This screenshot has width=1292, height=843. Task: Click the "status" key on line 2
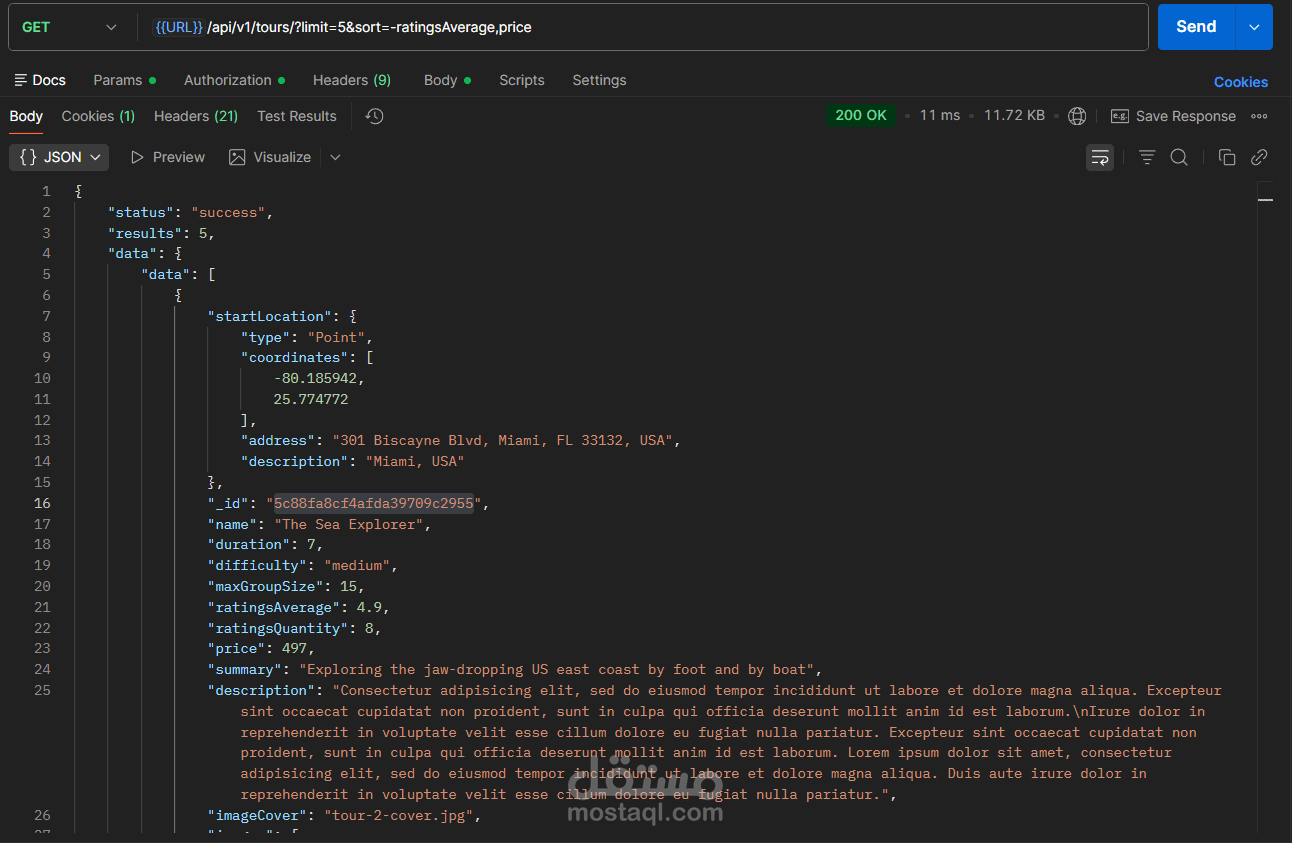141,212
